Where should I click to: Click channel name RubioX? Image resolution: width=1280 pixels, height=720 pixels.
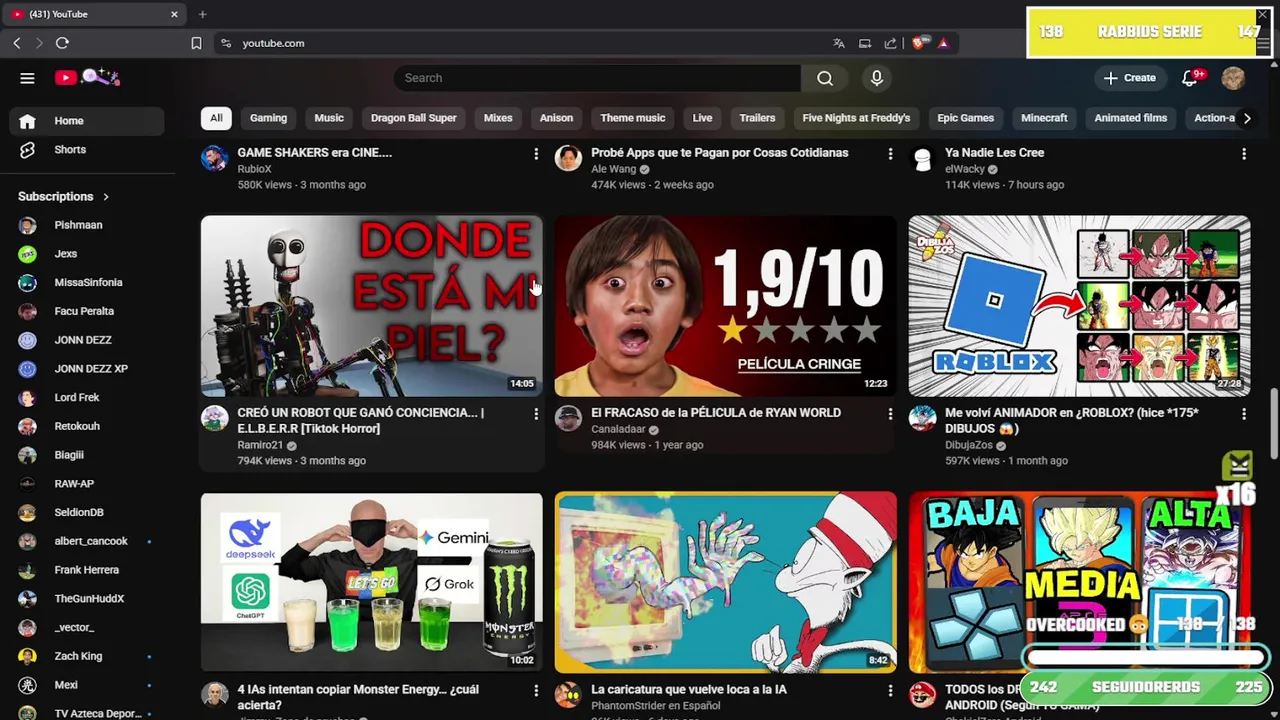click(x=254, y=170)
